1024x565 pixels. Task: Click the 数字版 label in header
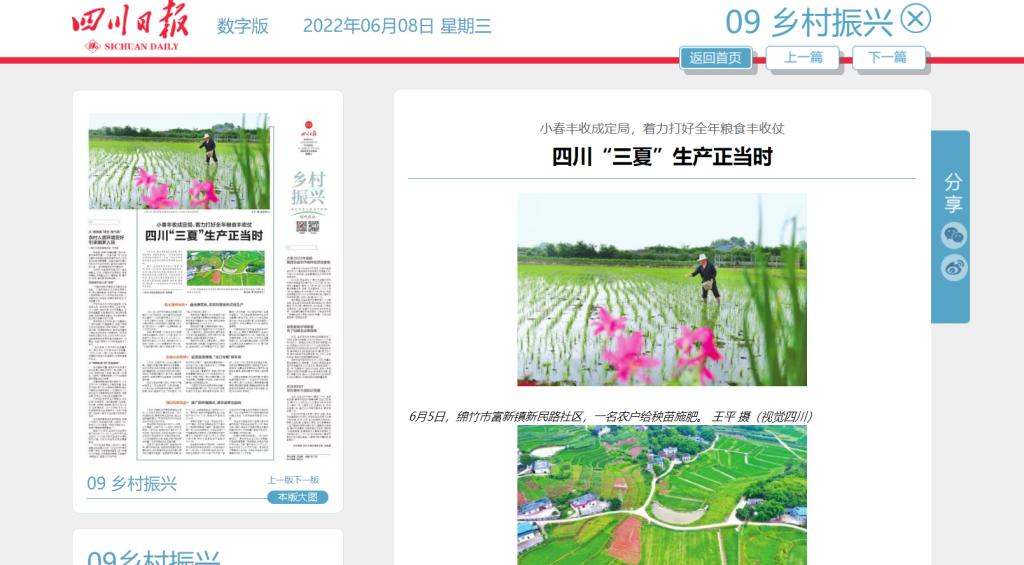pos(243,27)
